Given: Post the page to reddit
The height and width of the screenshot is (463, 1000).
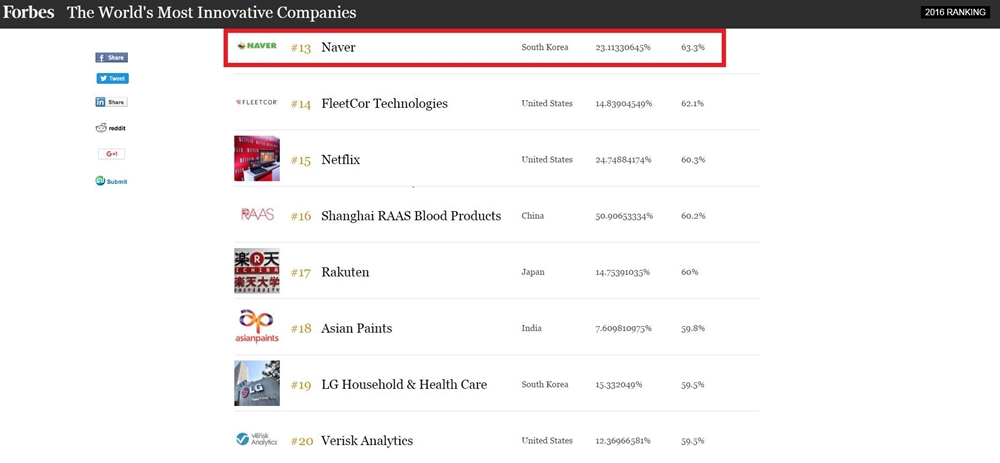Looking at the screenshot, I should (111, 128).
